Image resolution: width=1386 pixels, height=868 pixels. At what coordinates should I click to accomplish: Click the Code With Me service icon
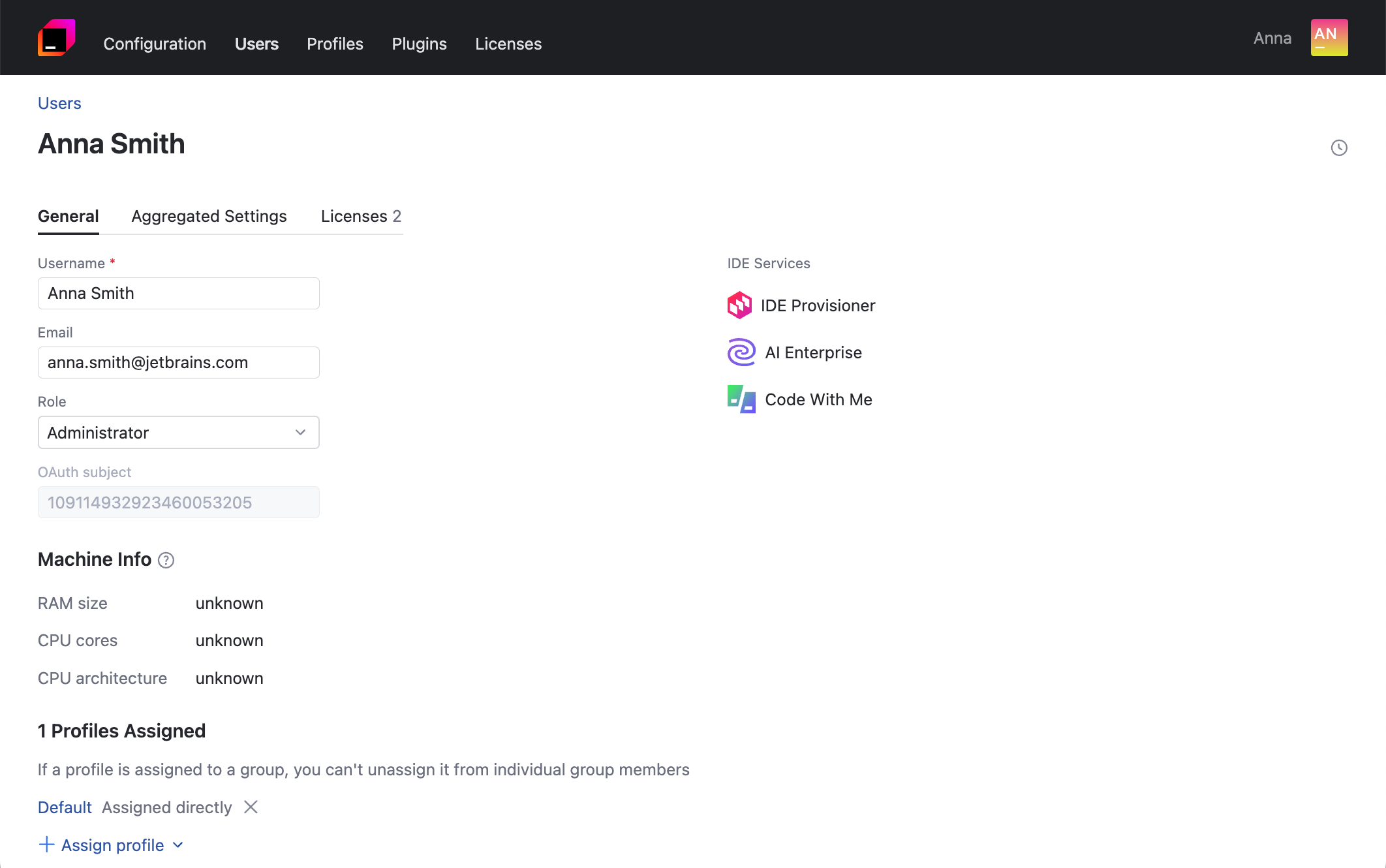pyautogui.click(x=740, y=399)
